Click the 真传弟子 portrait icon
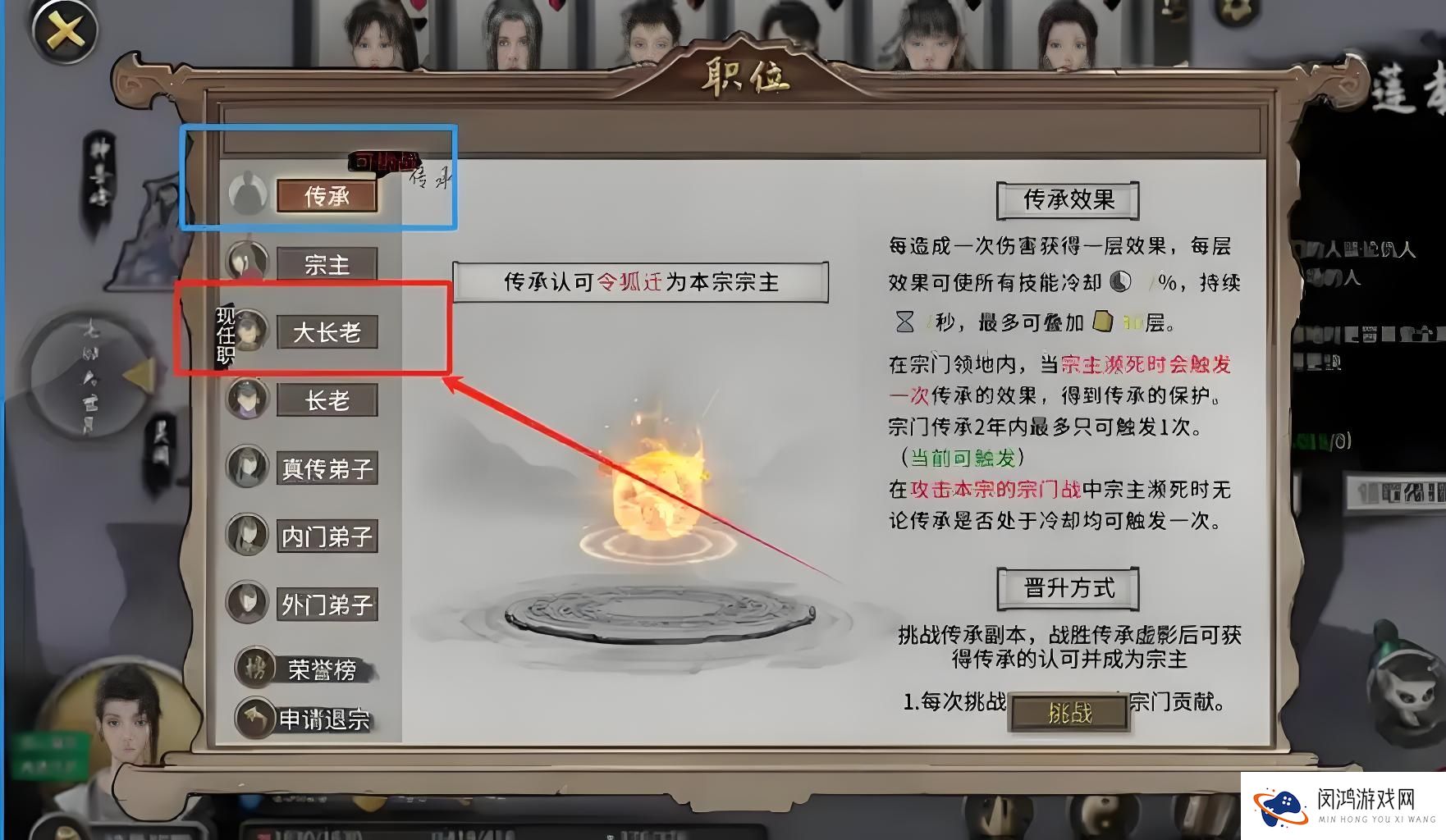The width and height of the screenshot is (1446, 840). [247, 468]
